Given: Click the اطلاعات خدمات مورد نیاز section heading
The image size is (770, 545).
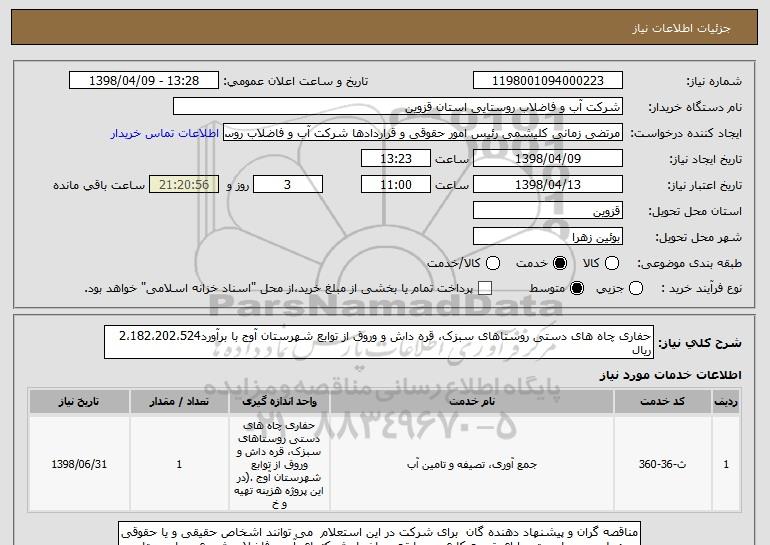Looking at the screenshot, I should pyautogui.click(x=670, y=375).
